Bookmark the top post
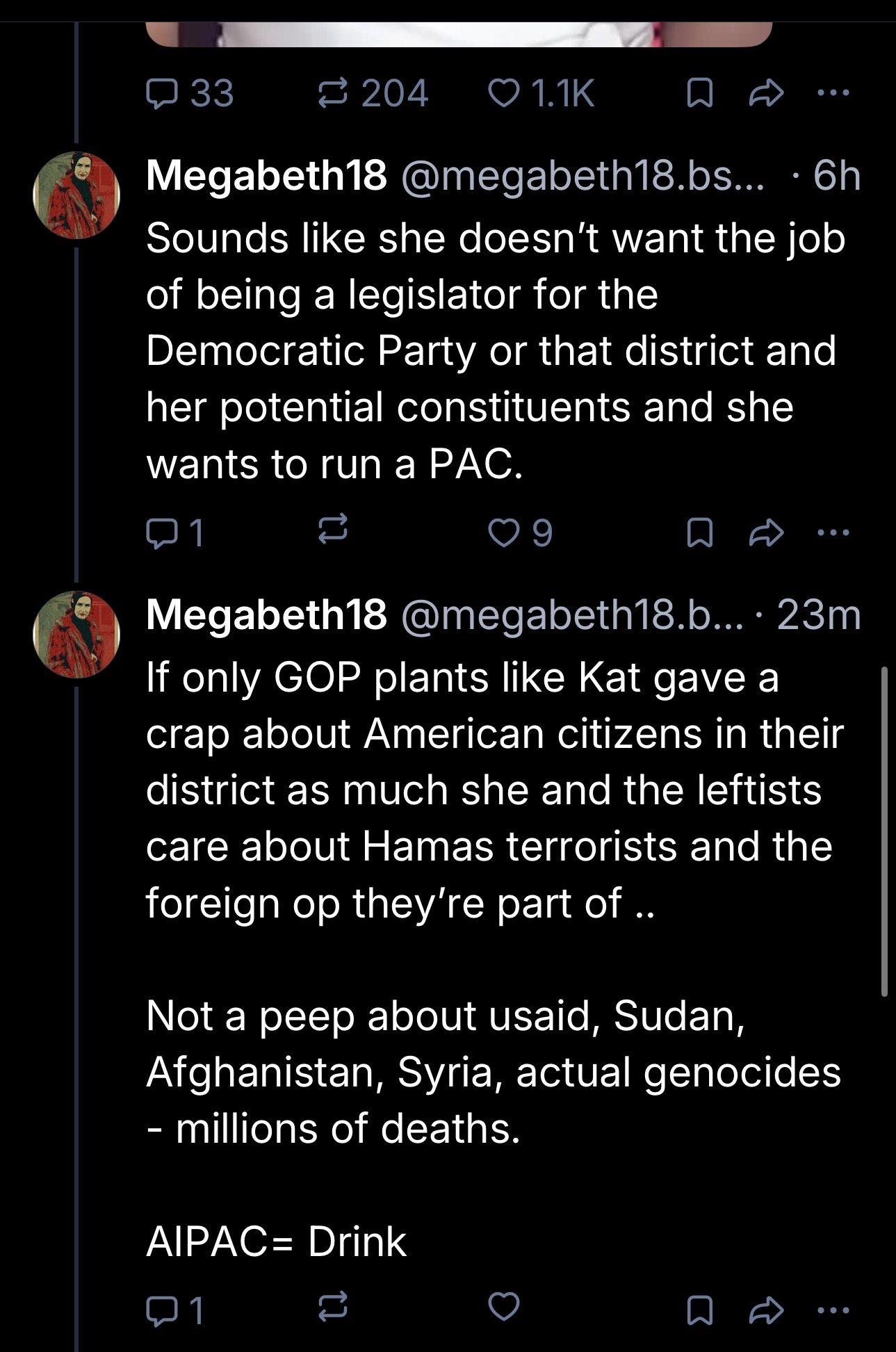The width and height of the screenshot is (896, 1352). tap(699, 94)
